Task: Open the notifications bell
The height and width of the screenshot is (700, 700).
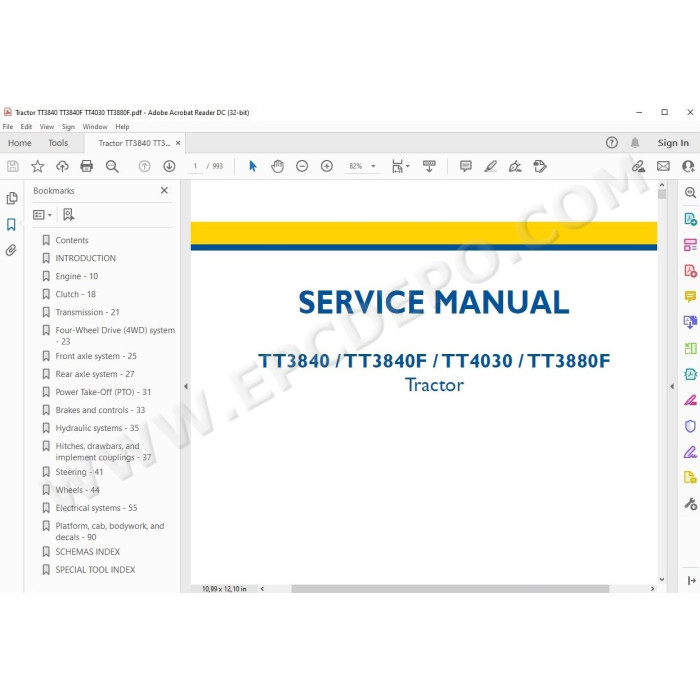Action: pos(635,143)
